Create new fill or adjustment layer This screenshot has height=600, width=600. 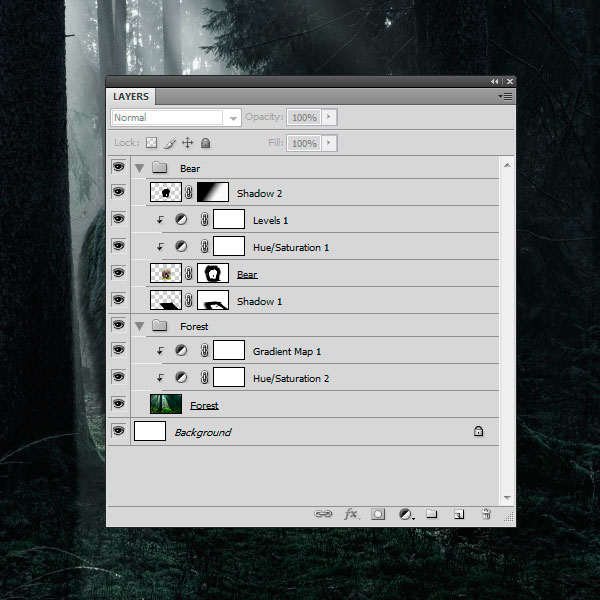click(x=406, y=514)
